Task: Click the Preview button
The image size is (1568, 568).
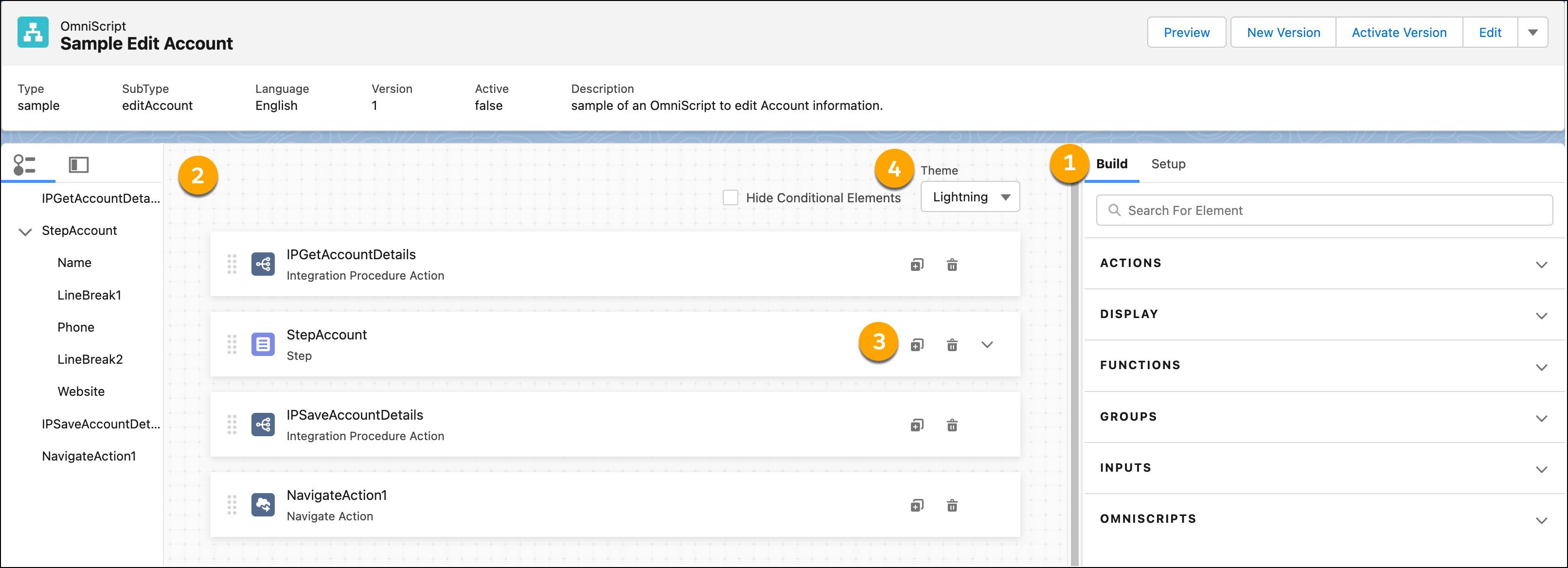Action: (1185, 32)
